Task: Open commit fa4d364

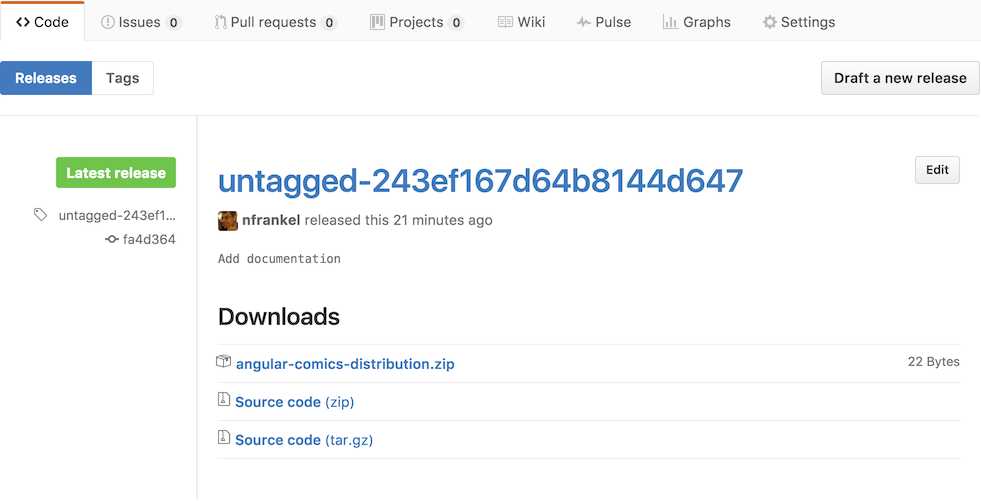Action: coord(149,239)
